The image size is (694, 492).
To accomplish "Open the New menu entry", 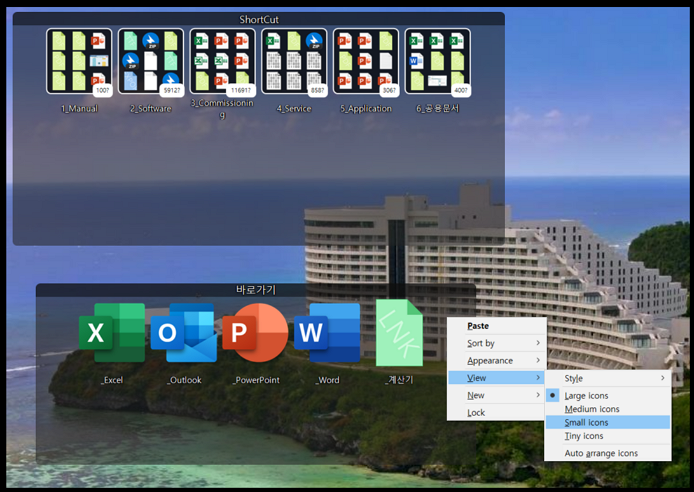I will pos(497,395).
